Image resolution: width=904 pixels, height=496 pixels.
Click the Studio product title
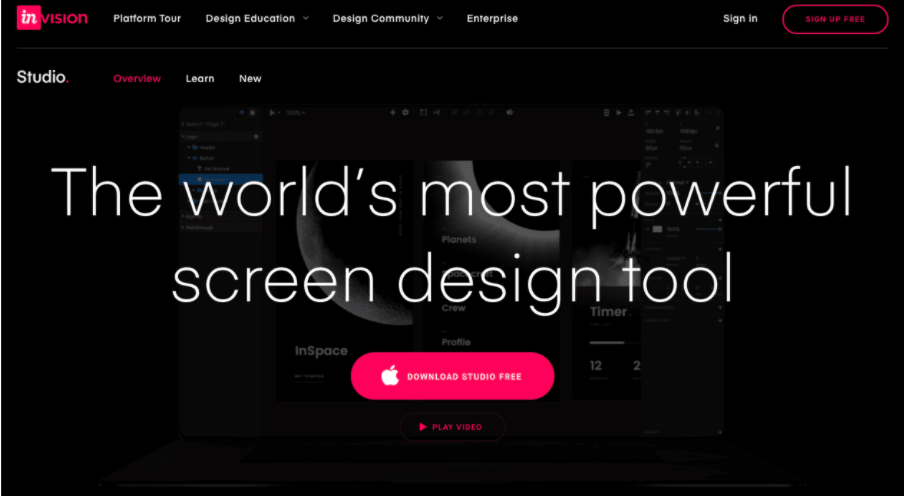pyautogui.click(x=43, y=77)
